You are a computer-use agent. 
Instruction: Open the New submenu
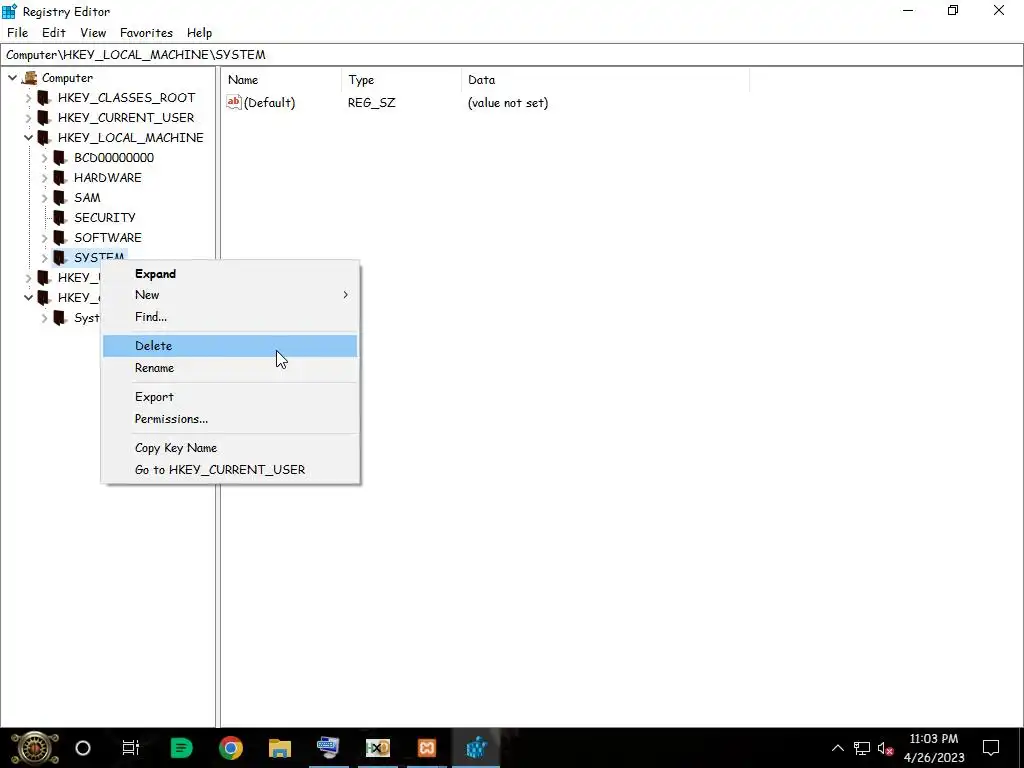click(230, 295)
